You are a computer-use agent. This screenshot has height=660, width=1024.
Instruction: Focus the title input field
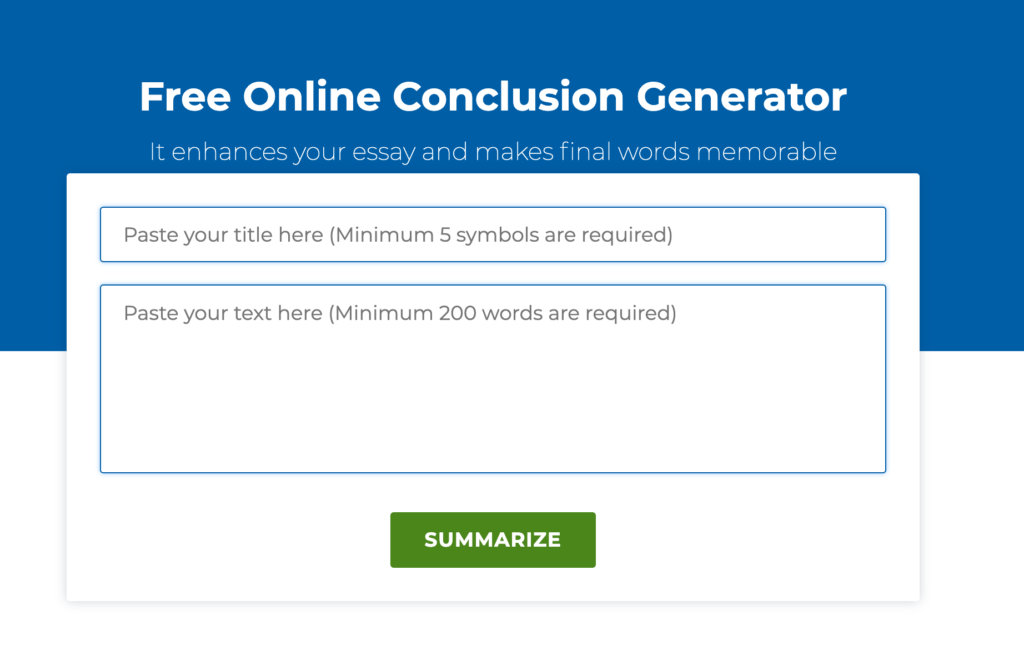click(492, 235)
